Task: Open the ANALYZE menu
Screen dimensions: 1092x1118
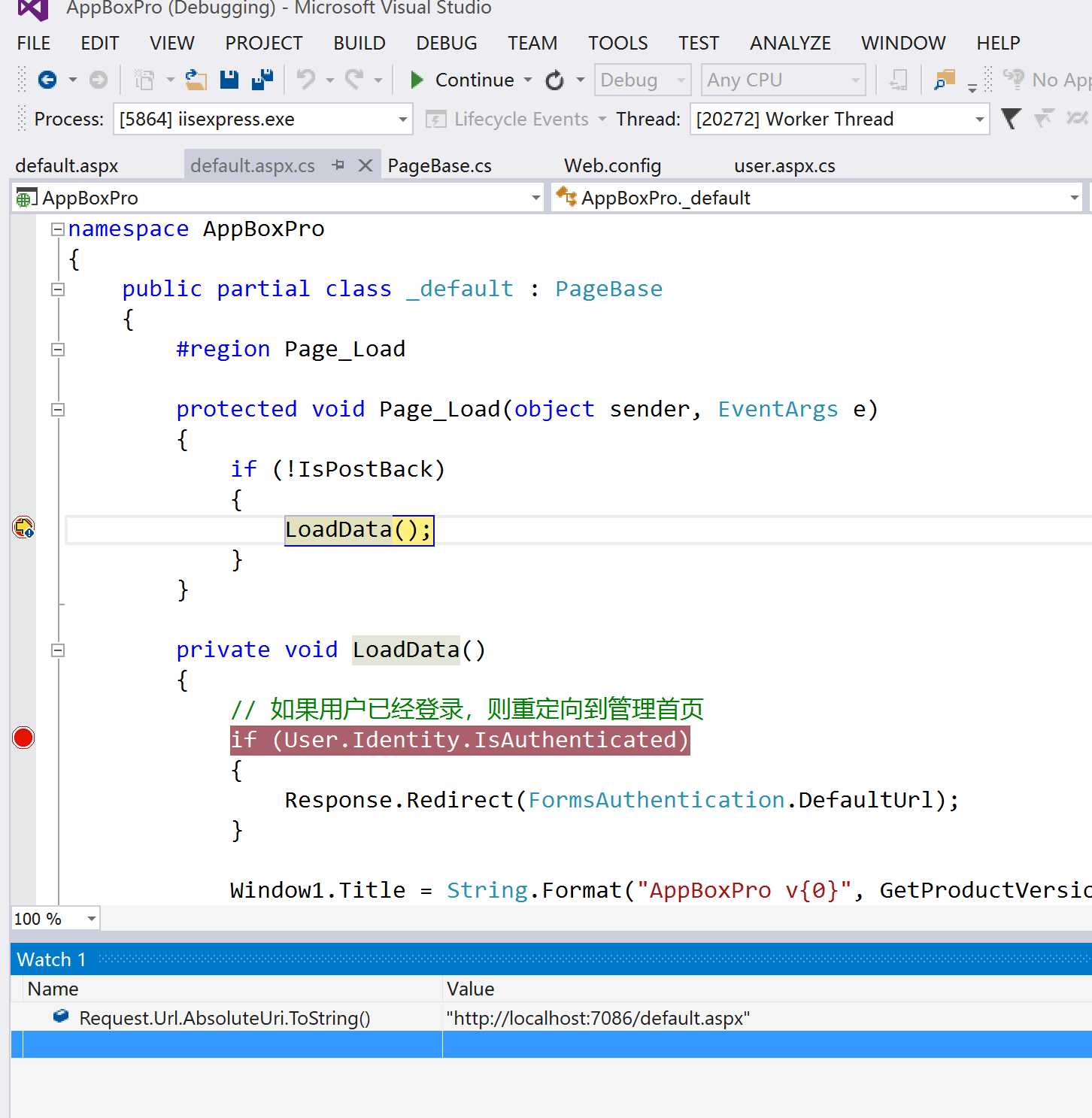Action: pyautogui.click(x=790, y=43)
